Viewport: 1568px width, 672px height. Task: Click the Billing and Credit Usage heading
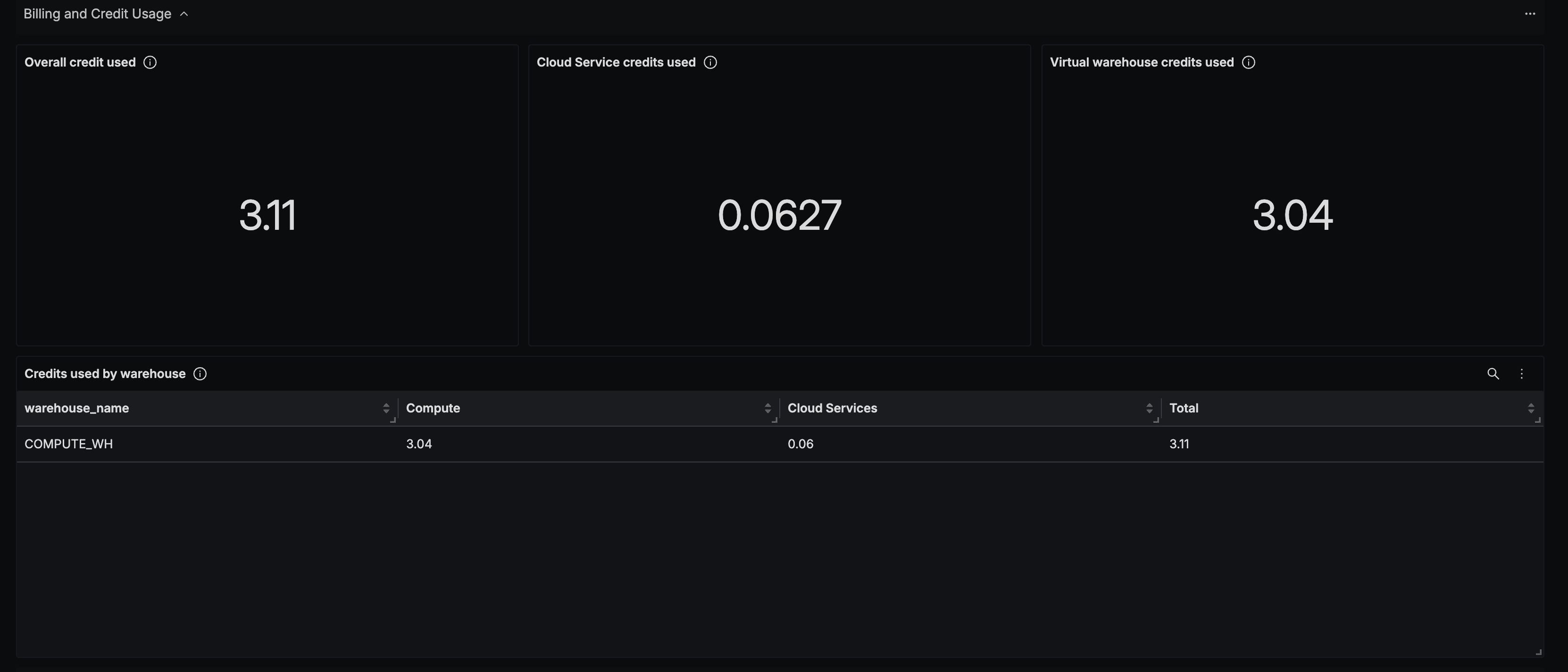[x=97, y=13]
